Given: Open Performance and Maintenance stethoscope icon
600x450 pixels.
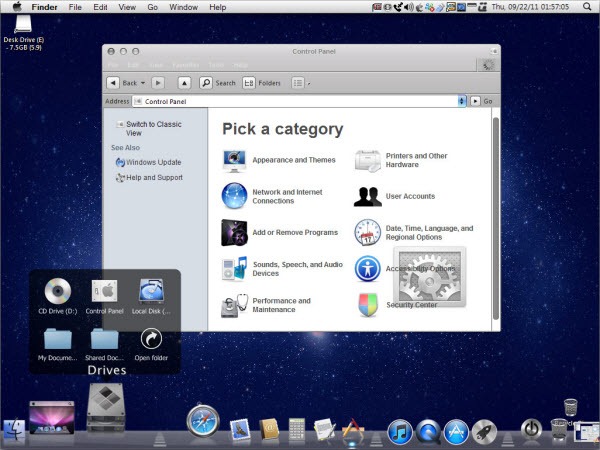Looking at the screenshot, I should click(234, 305).
